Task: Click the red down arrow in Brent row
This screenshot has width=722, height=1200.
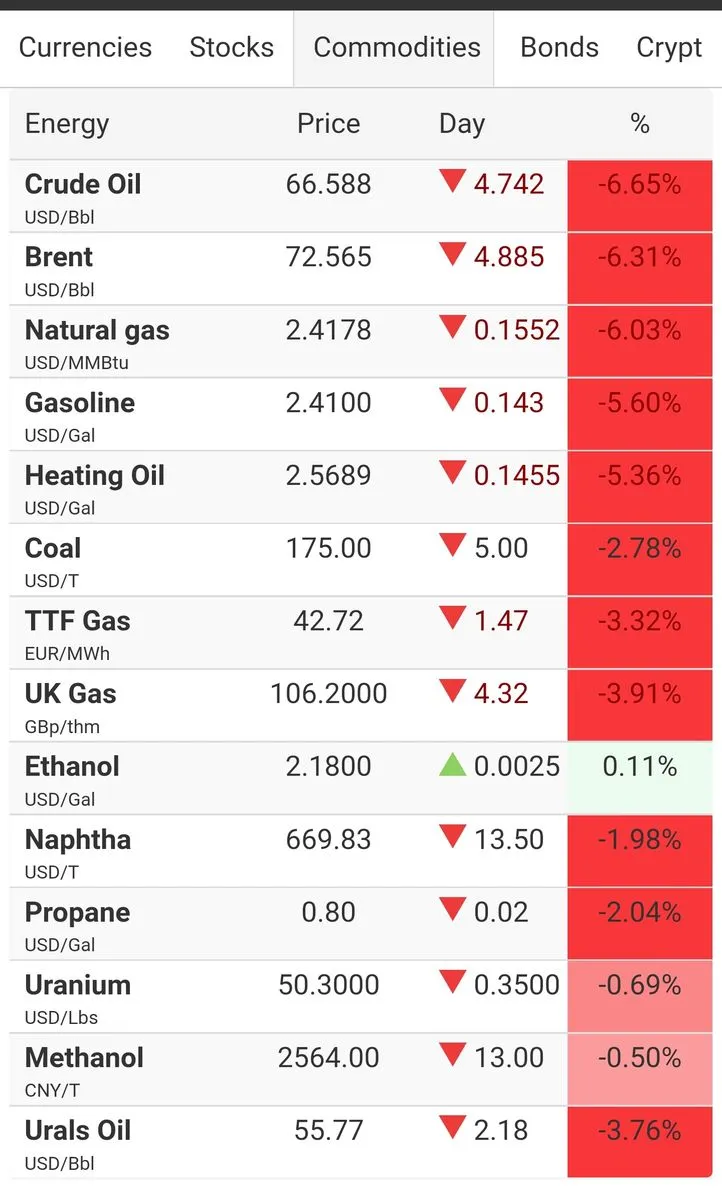Action: (452, 254)
